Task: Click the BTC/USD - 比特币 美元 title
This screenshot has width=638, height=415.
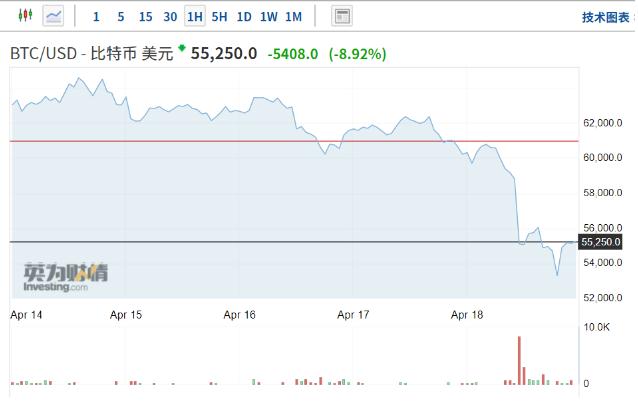Action: 91,54
